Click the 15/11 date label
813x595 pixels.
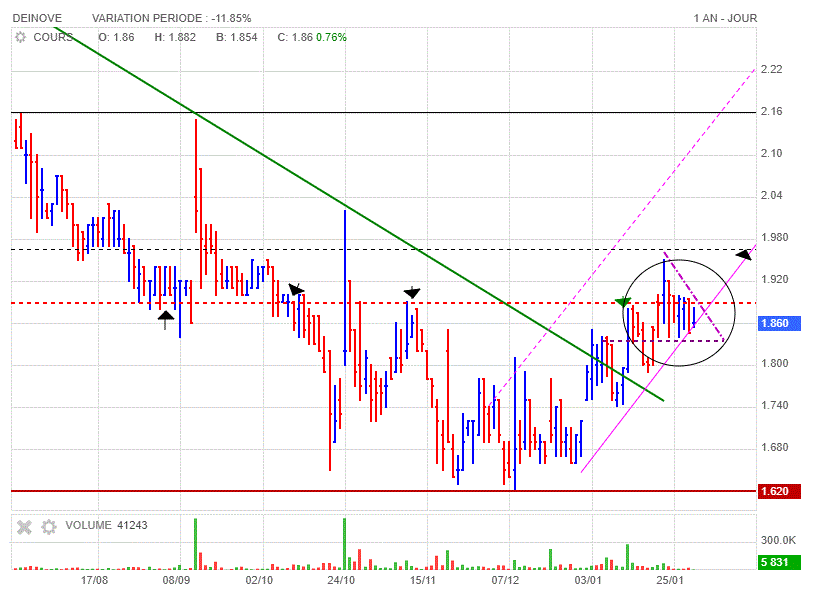pyautogui.click(x=423, y=580)
